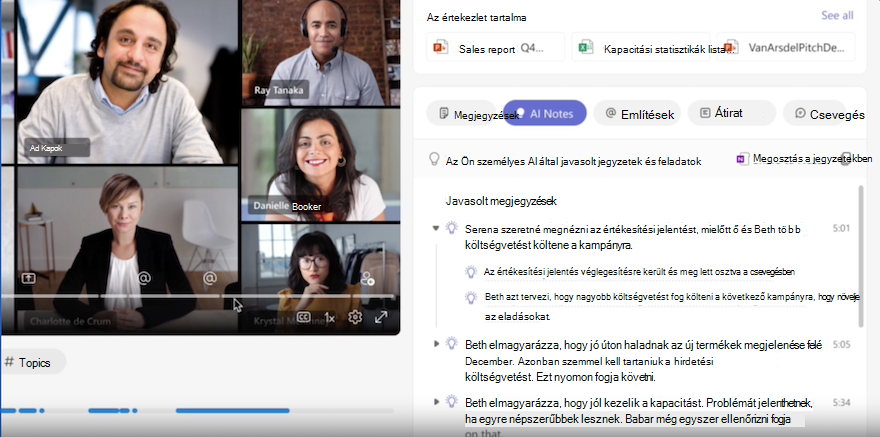Open the 1x playback speed menu
880x437 pixels.
(329, 318)
